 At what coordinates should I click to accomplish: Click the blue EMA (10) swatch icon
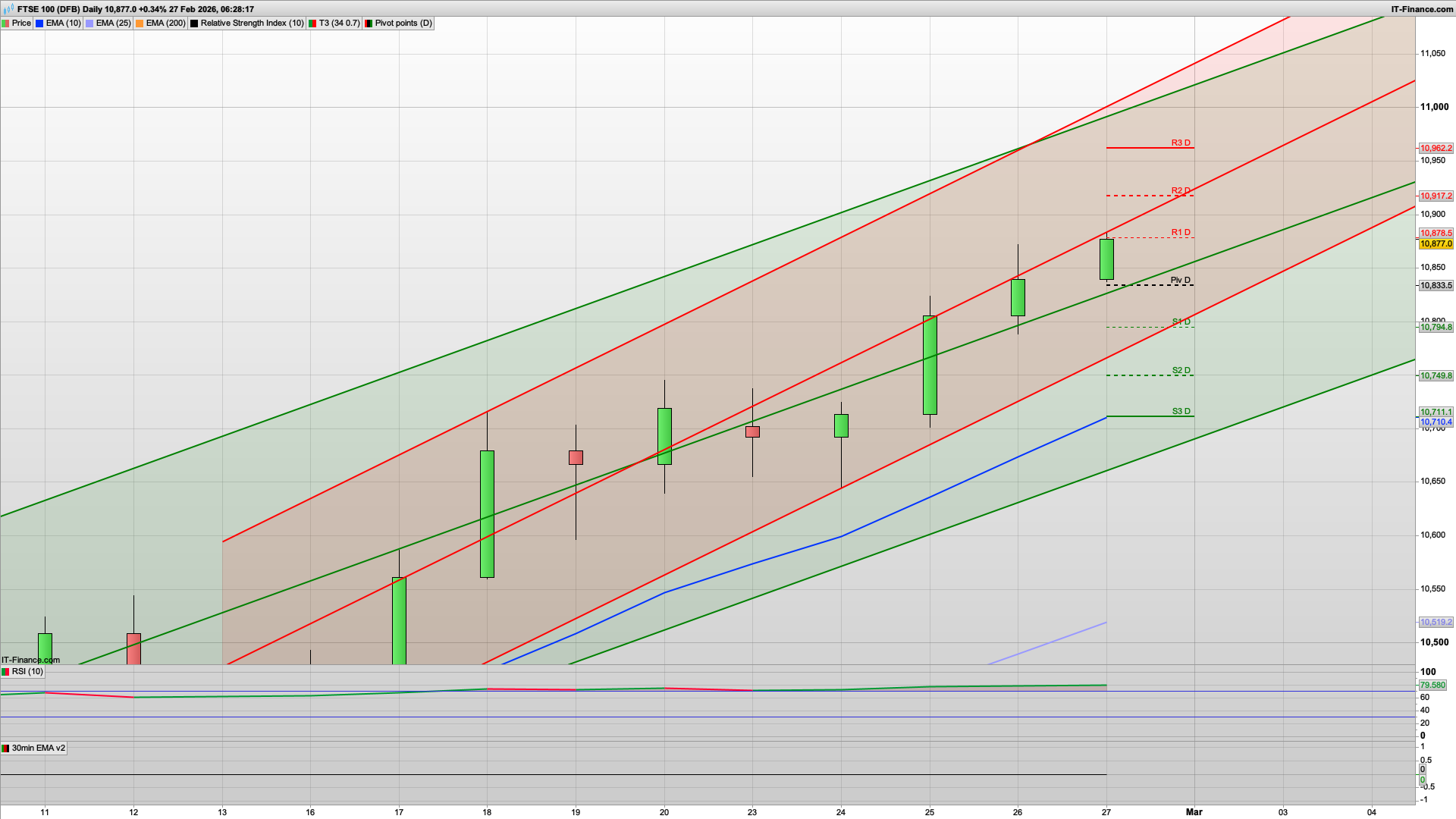coord(39,23)
